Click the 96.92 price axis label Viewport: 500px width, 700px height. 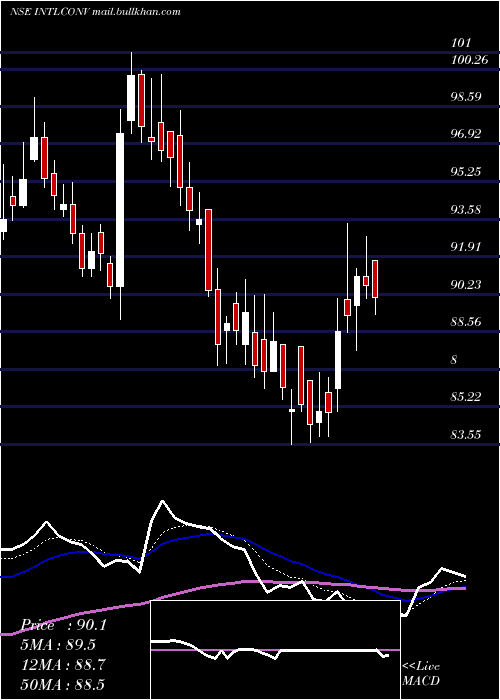pos(466,133)
